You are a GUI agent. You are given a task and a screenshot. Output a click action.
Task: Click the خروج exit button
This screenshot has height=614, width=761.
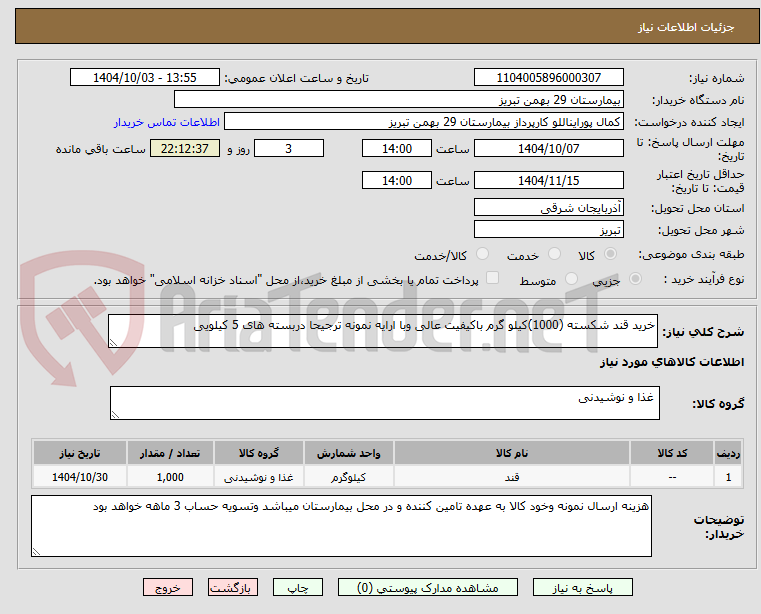(x=167, y=587)
